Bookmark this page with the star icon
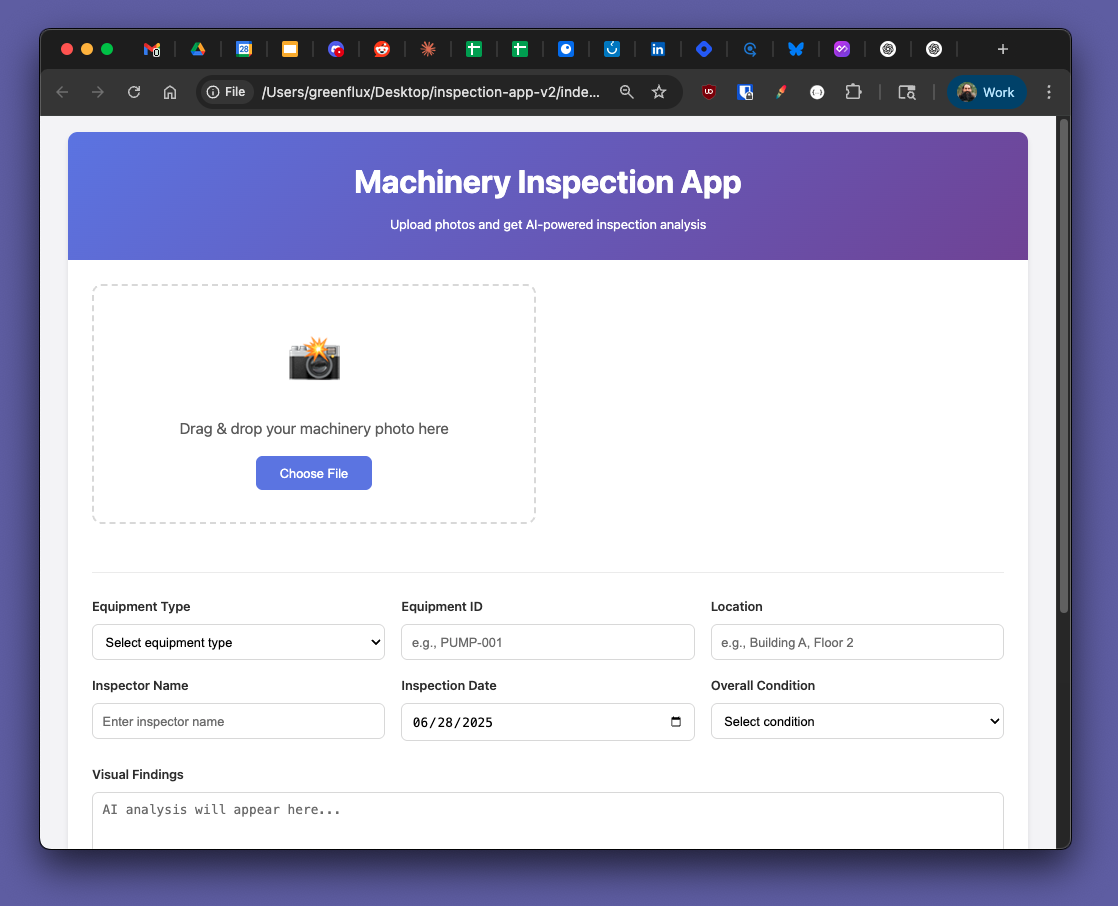The image size is (1118, 906). click(659, 92)
